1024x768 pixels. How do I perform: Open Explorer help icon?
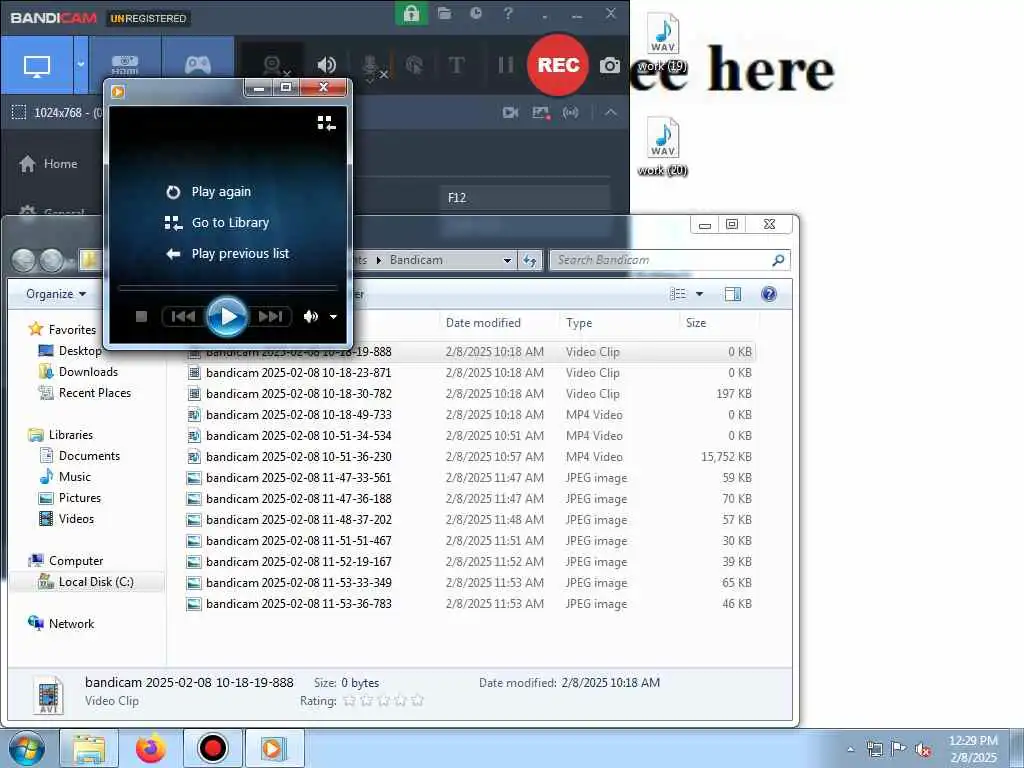coord(769,294)
